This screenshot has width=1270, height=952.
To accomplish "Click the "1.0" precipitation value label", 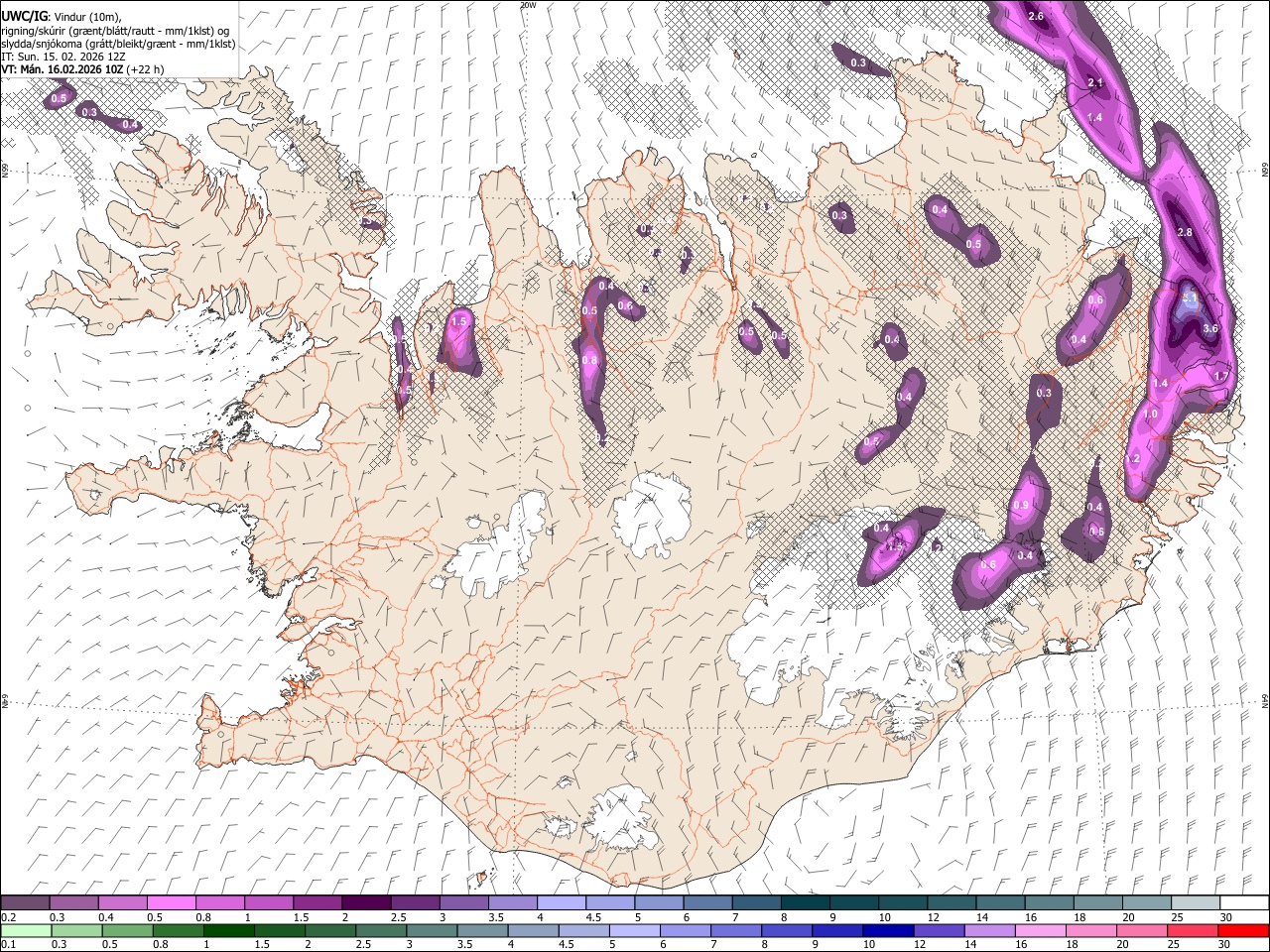I will tap(1150, 415).
